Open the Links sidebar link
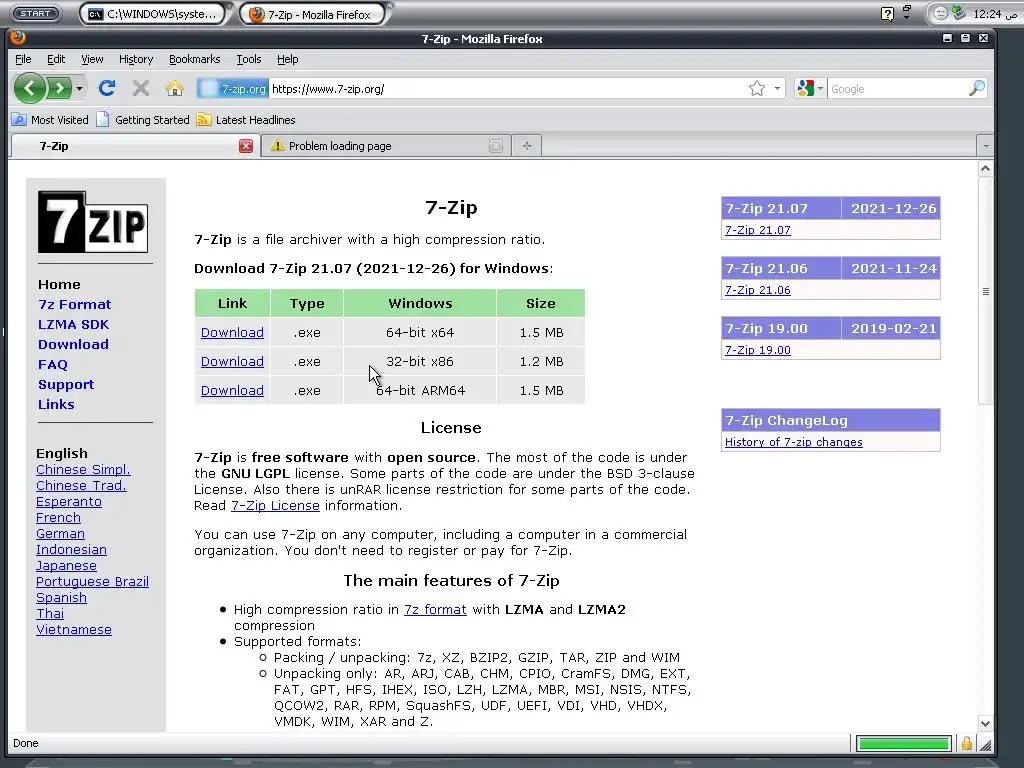 tap(56, 404)
